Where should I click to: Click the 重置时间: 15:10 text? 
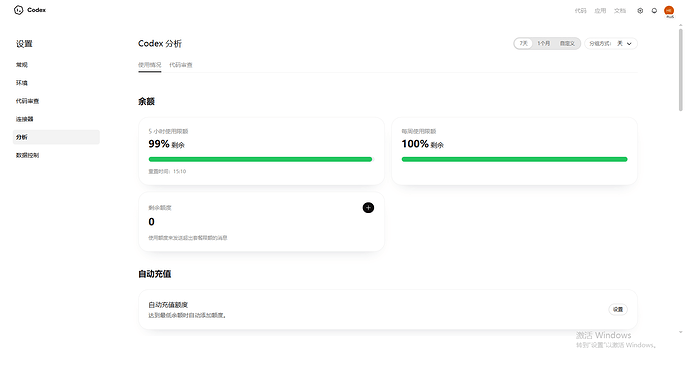(x=167, y=172)
